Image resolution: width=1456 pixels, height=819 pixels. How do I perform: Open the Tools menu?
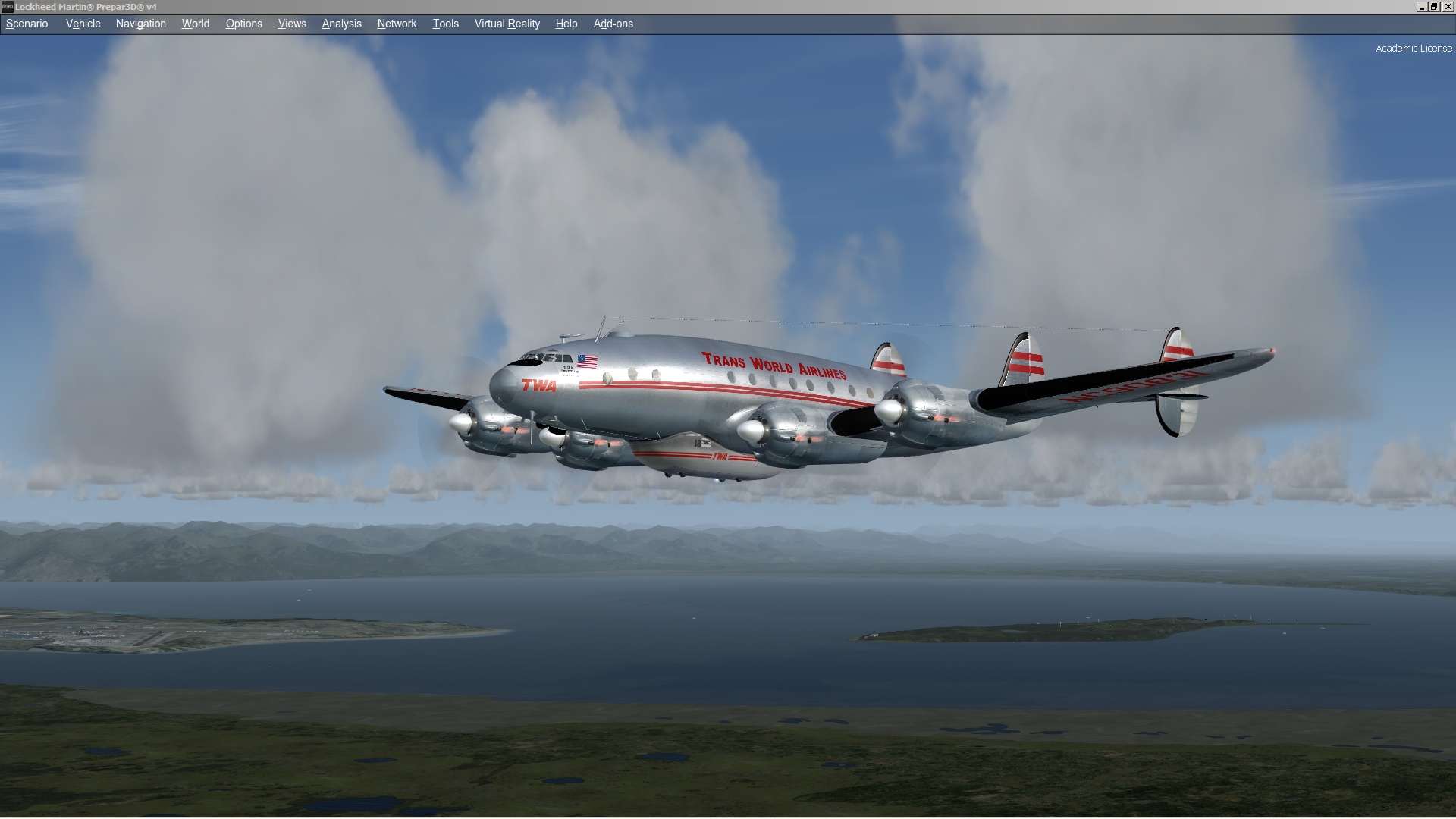[445, 24]
